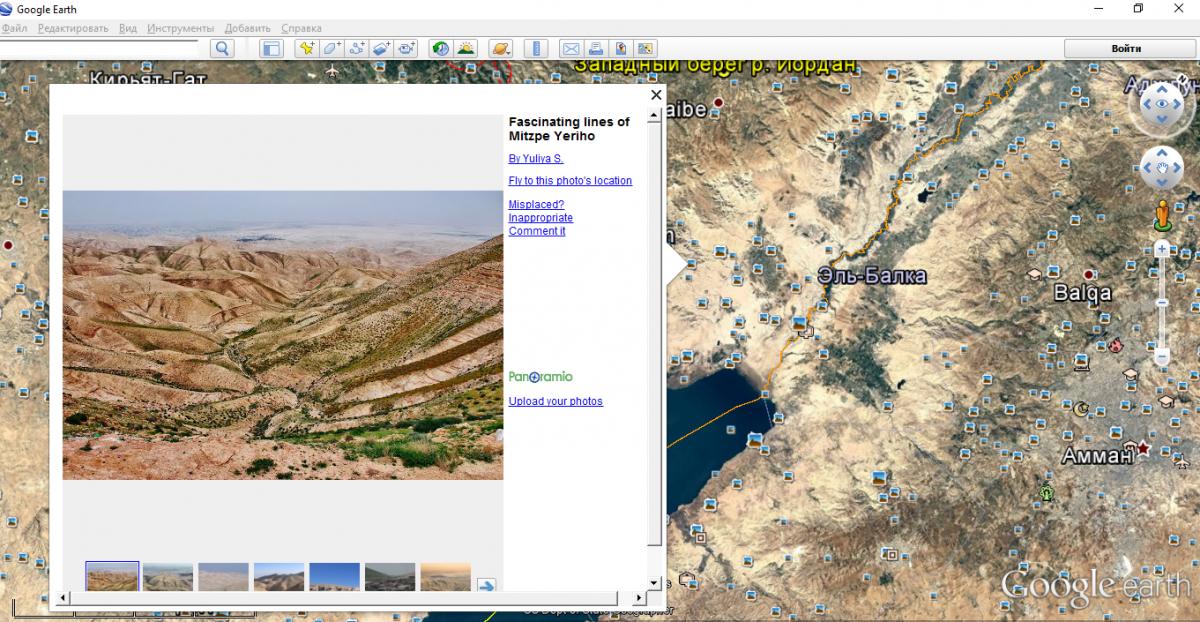Viewport: 1200px width, 622px height.
Task: Click the print icon in toolbar
Action: [596, 48]
